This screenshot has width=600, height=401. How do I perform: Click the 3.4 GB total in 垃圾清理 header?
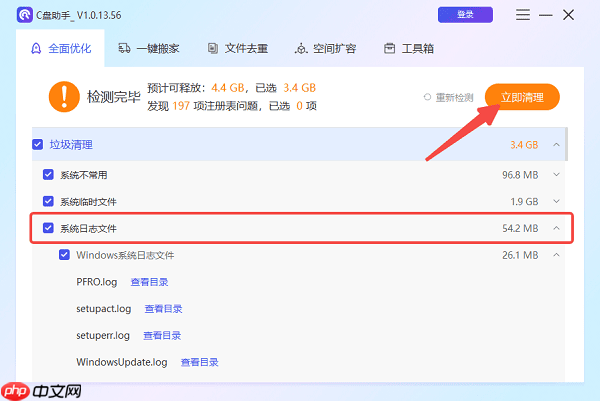click(524, 145)
